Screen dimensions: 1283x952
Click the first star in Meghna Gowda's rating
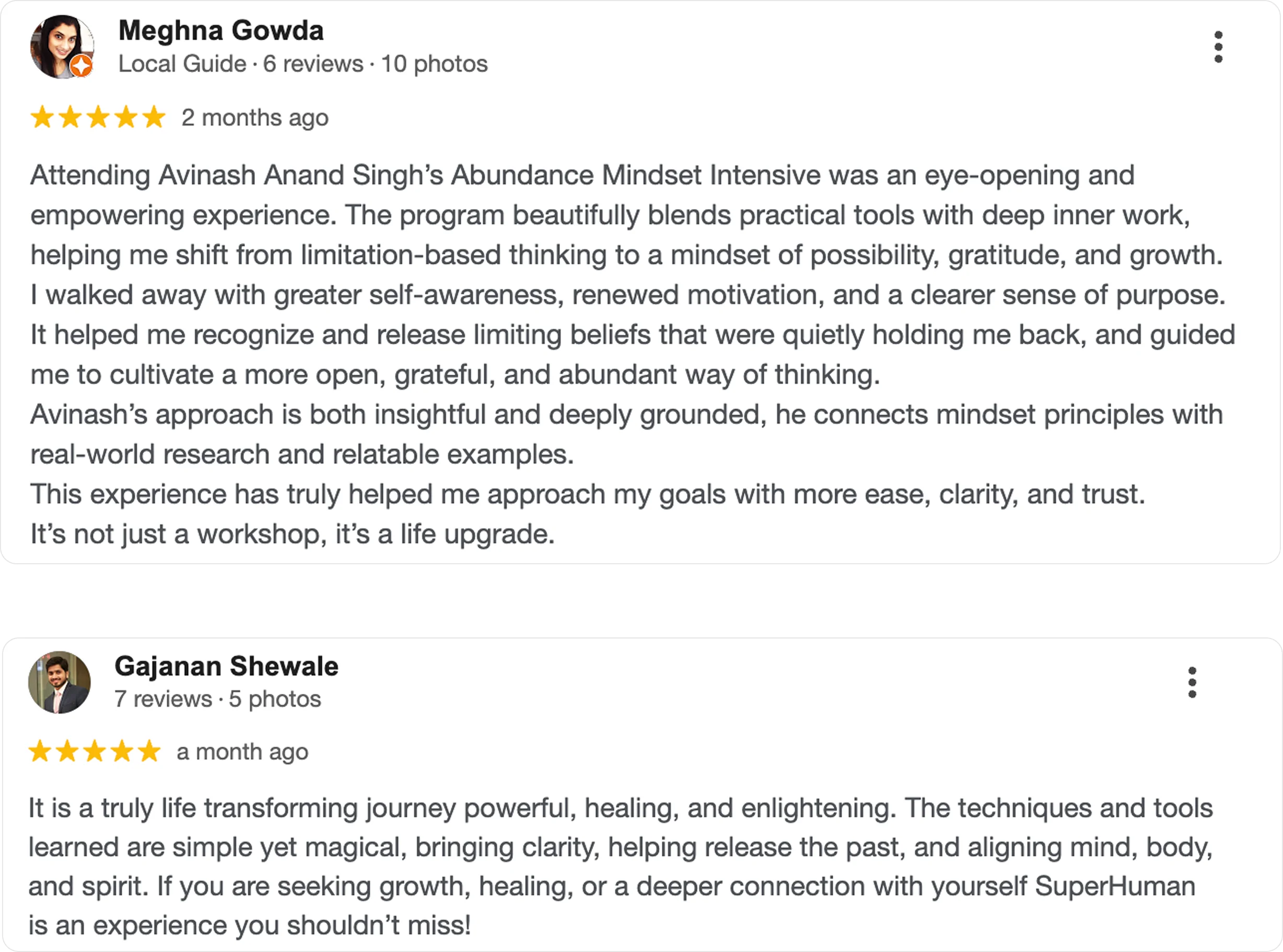tap(42, 117)
